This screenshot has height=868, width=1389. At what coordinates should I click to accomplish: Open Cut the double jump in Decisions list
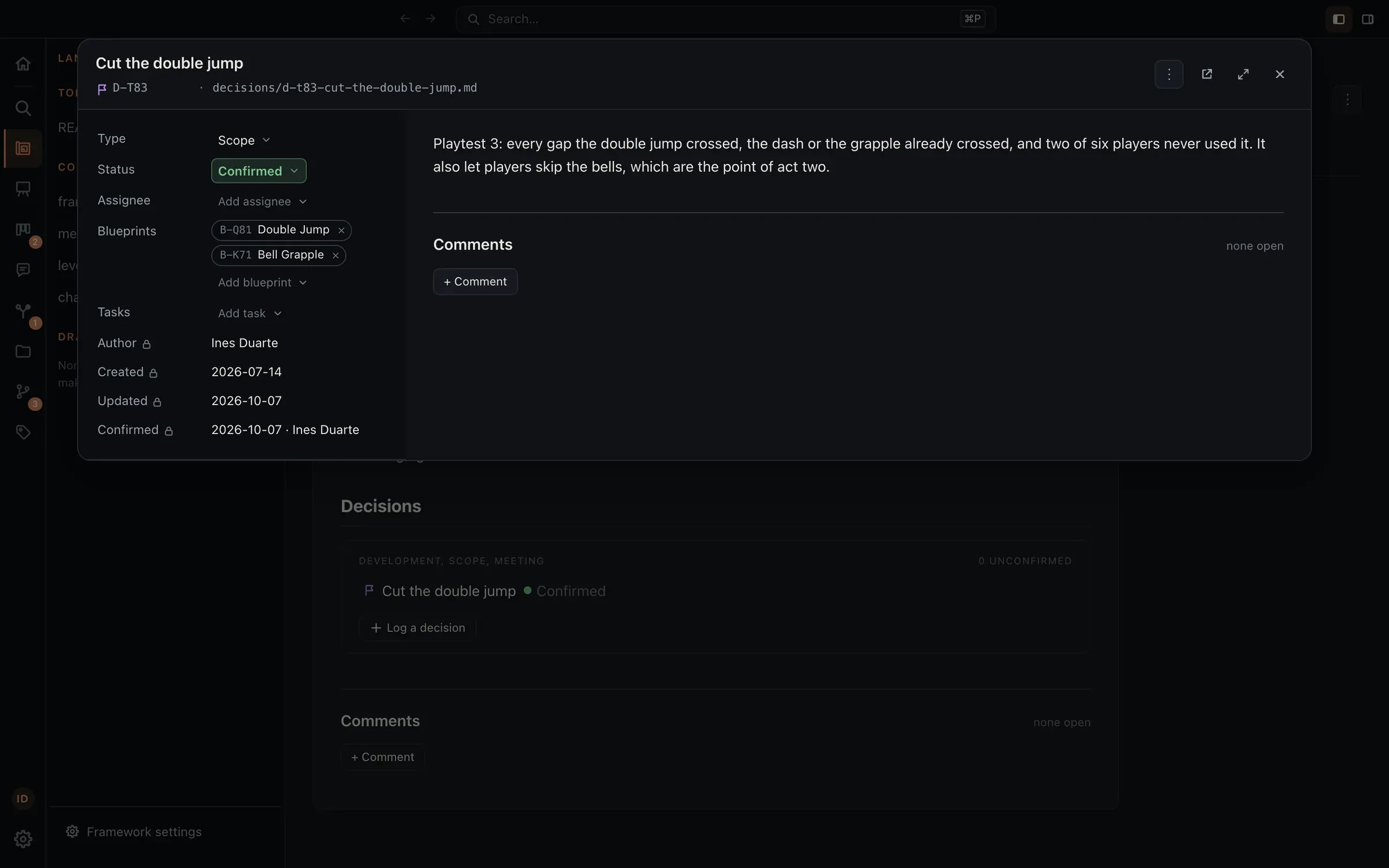pos(449,591)
